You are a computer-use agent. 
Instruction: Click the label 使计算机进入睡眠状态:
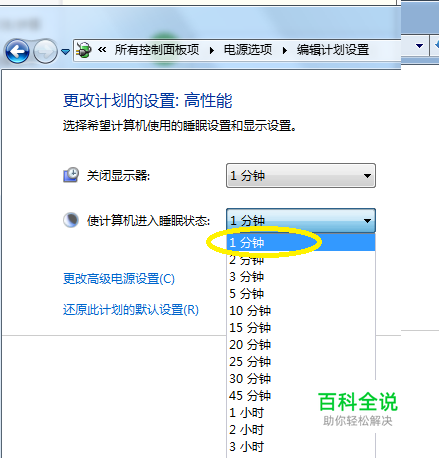click(x=148, y=220)
